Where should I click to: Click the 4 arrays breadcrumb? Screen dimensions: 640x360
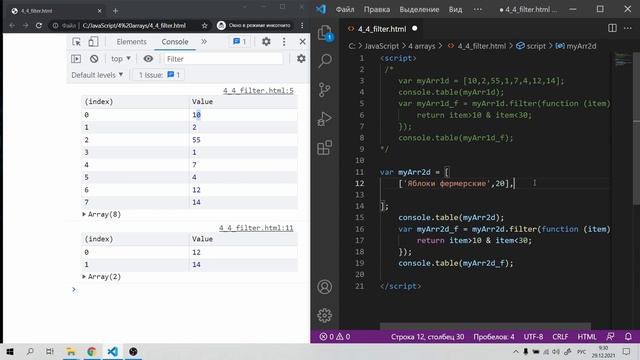422,46
